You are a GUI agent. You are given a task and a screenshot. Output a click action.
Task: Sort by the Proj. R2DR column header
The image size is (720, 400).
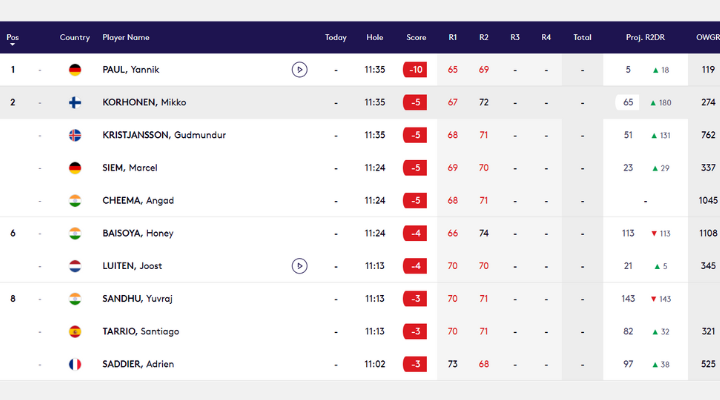[648, 38]
